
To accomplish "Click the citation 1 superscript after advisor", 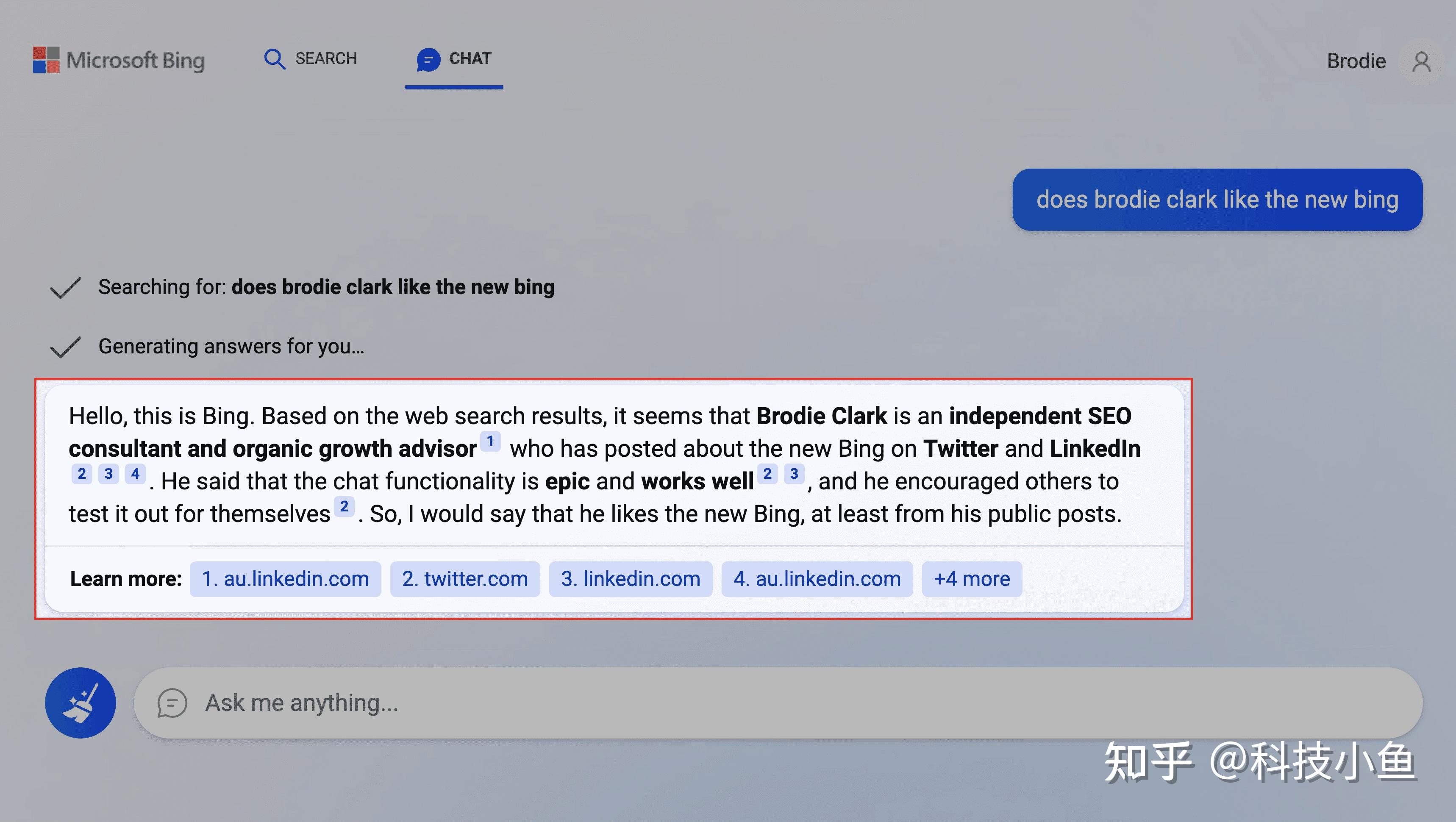I will 490,441.
